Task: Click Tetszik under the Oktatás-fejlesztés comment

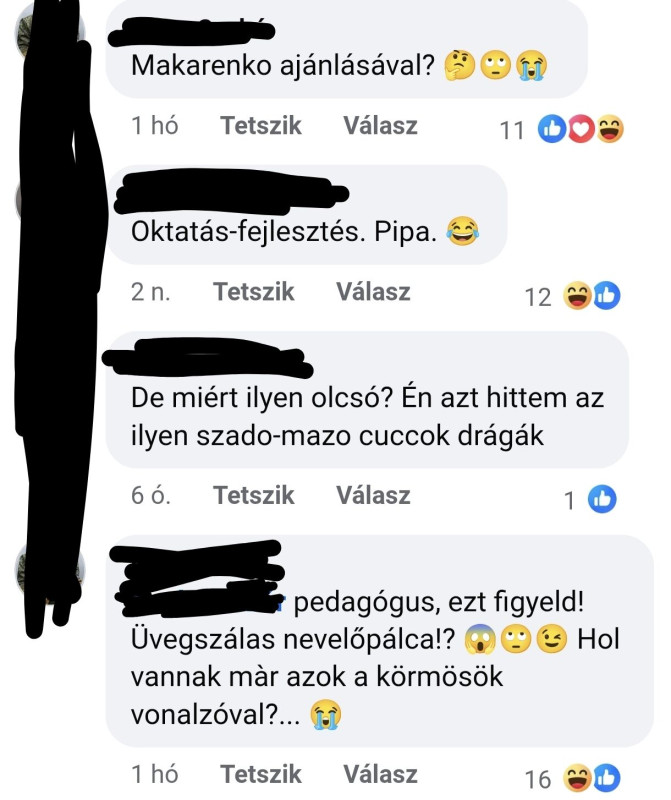Action: click(254, 292)
